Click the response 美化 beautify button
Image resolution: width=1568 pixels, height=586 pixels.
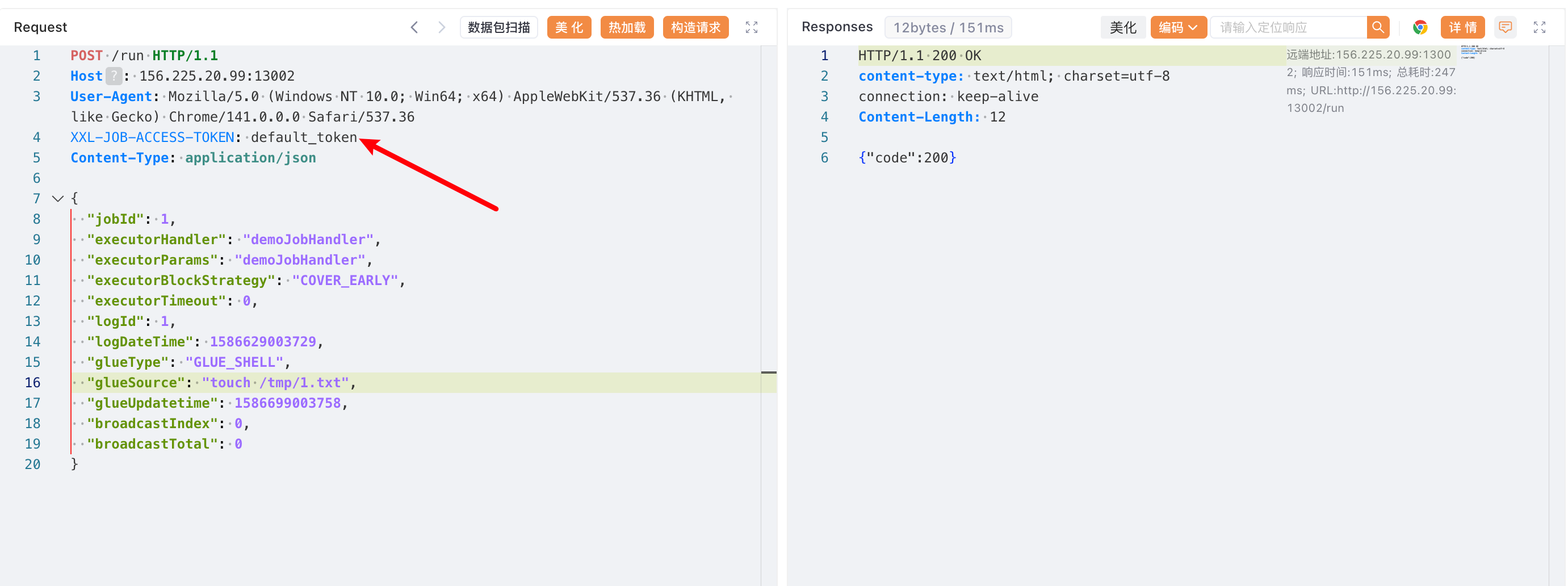1122,27
